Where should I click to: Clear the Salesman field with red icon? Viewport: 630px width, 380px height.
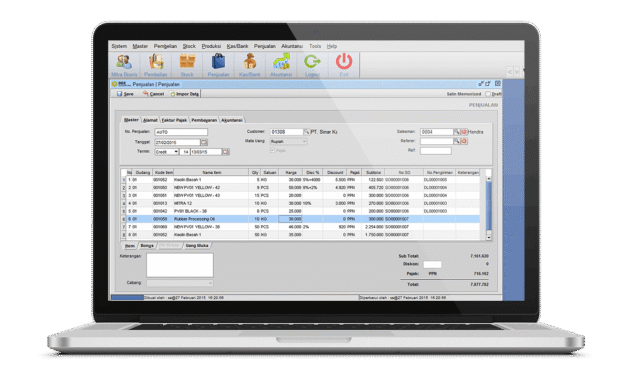pyautogui.click(x=464, y=132)
